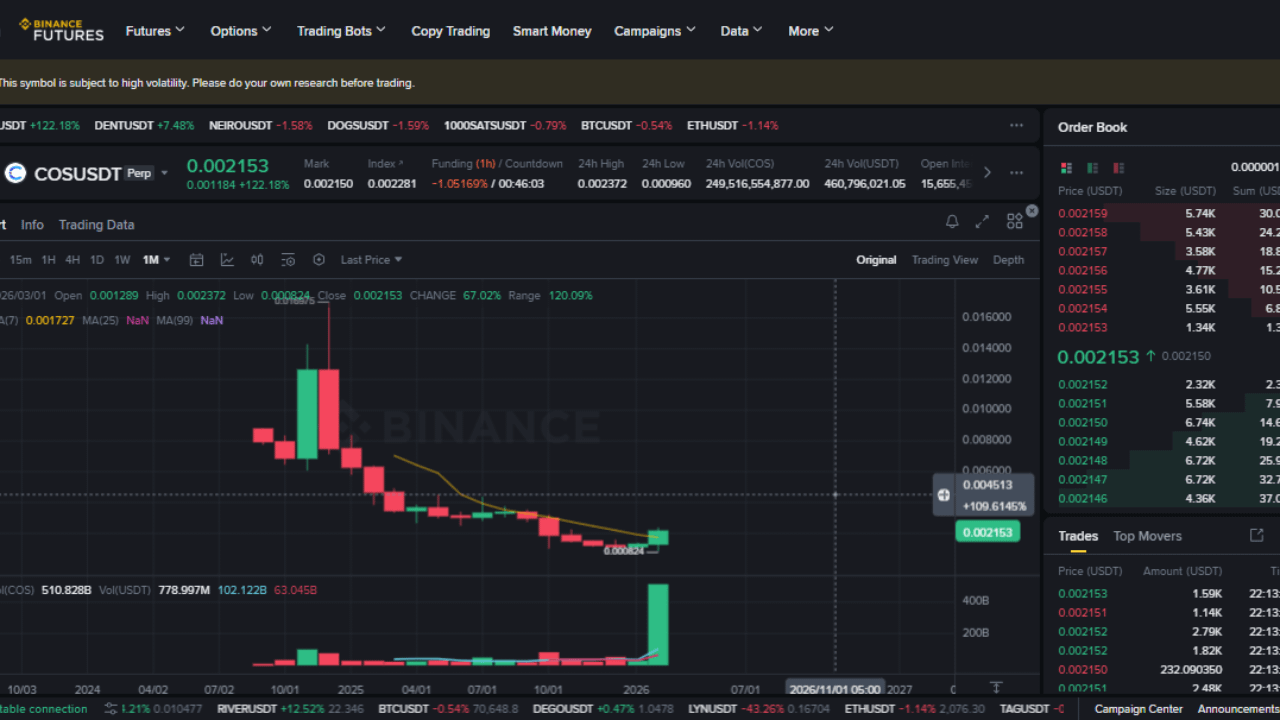Switch to the Trading Data tab
Viewport: 1280px width, 720px height.
[x=96, y=225]
